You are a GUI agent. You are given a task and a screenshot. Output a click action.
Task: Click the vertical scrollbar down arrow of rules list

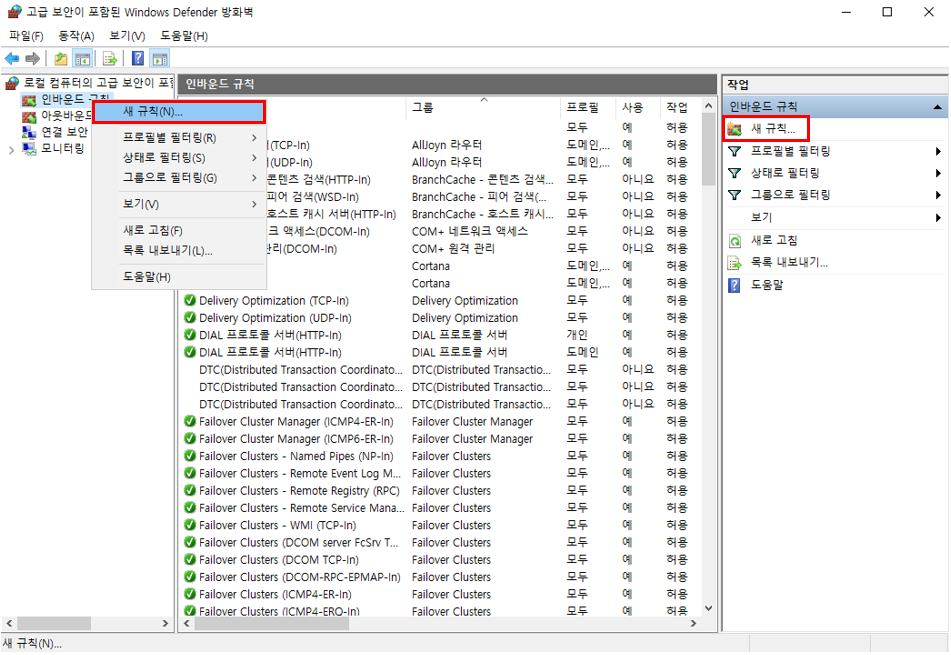coord(708,608)
